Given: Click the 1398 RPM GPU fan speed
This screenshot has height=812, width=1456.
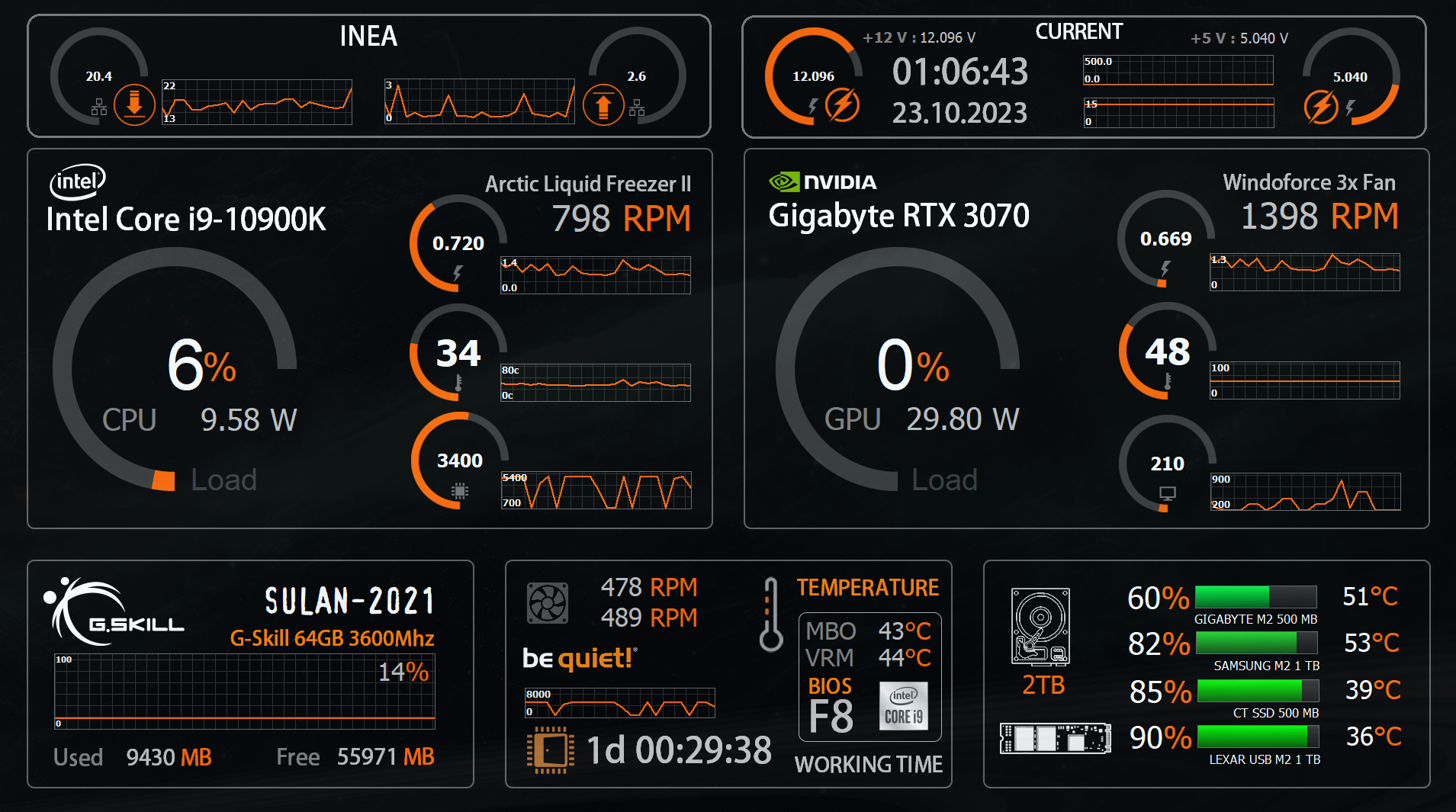Looking at the screenshot, I should (1319, 217).
